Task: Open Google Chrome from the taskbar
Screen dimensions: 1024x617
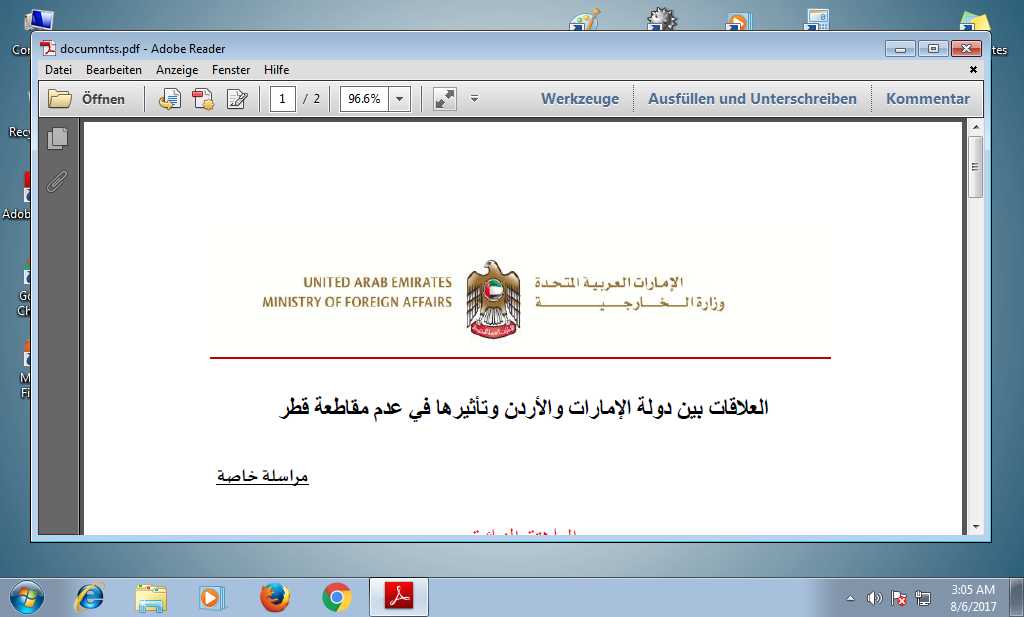Action: point(337,597)
